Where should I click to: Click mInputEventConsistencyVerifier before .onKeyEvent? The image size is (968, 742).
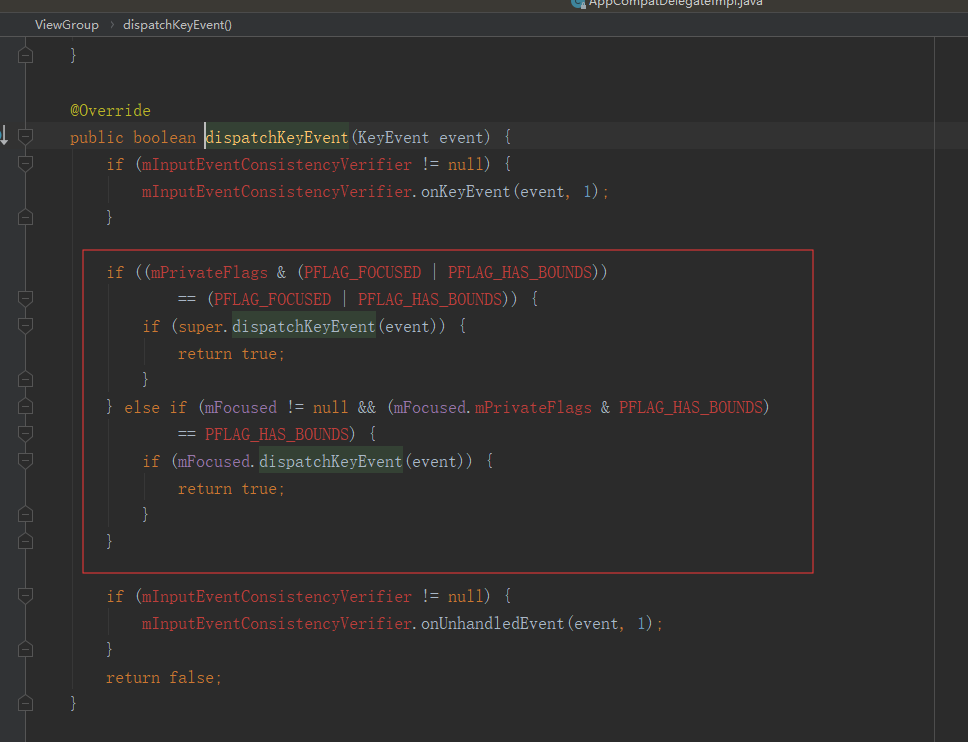277,192
